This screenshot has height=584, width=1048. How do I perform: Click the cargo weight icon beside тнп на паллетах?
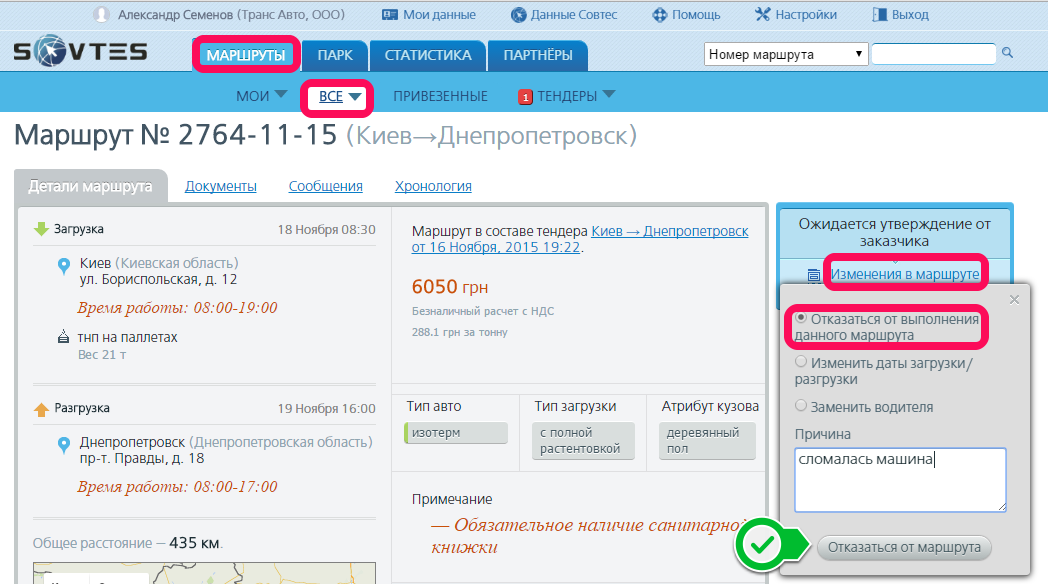tap(63, 337)
